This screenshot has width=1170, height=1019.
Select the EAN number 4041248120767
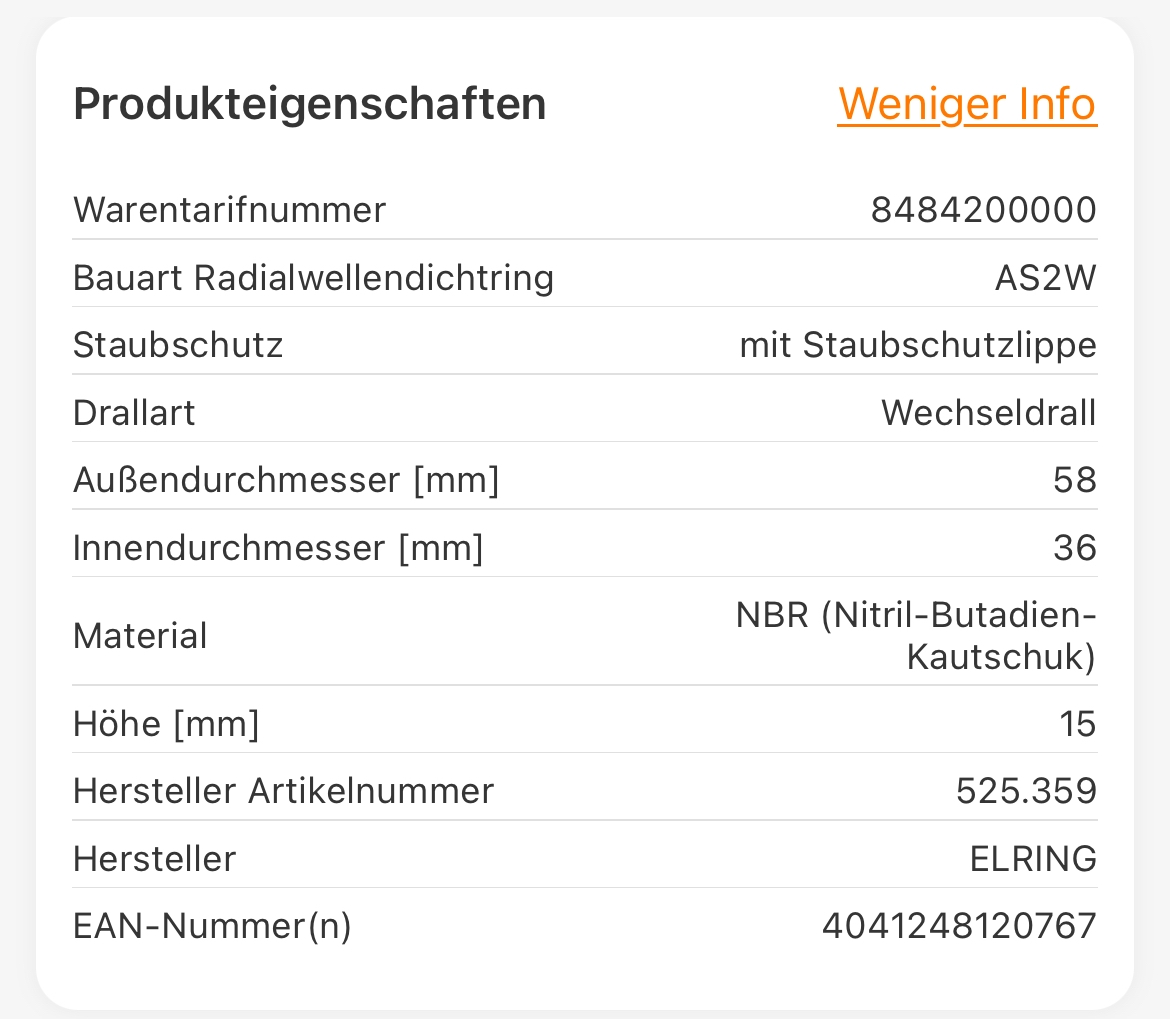point(959,927)
